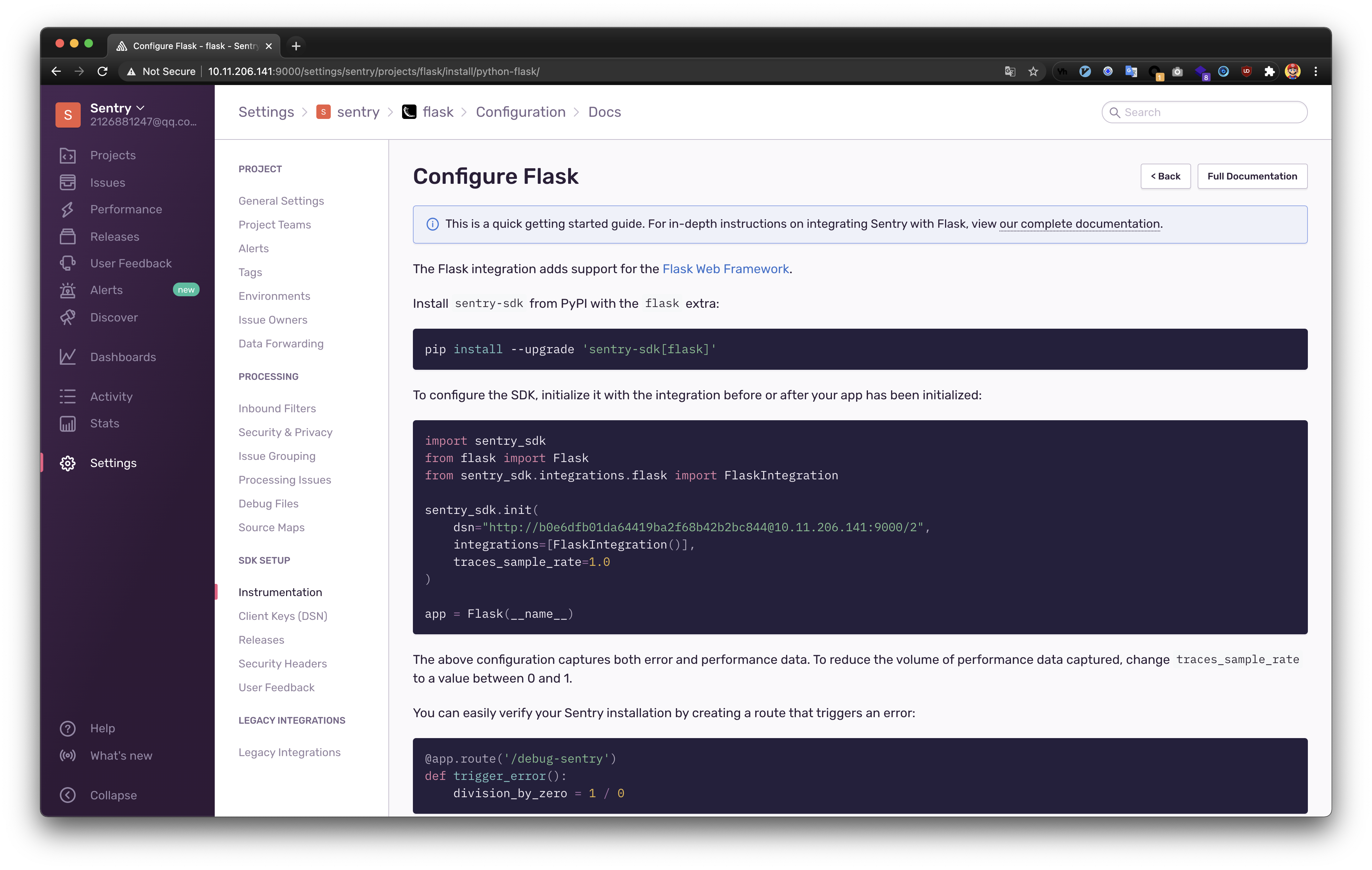1372x870 pixels.
Task: Click the Alerts siren icon
Action: coord(67,290)
